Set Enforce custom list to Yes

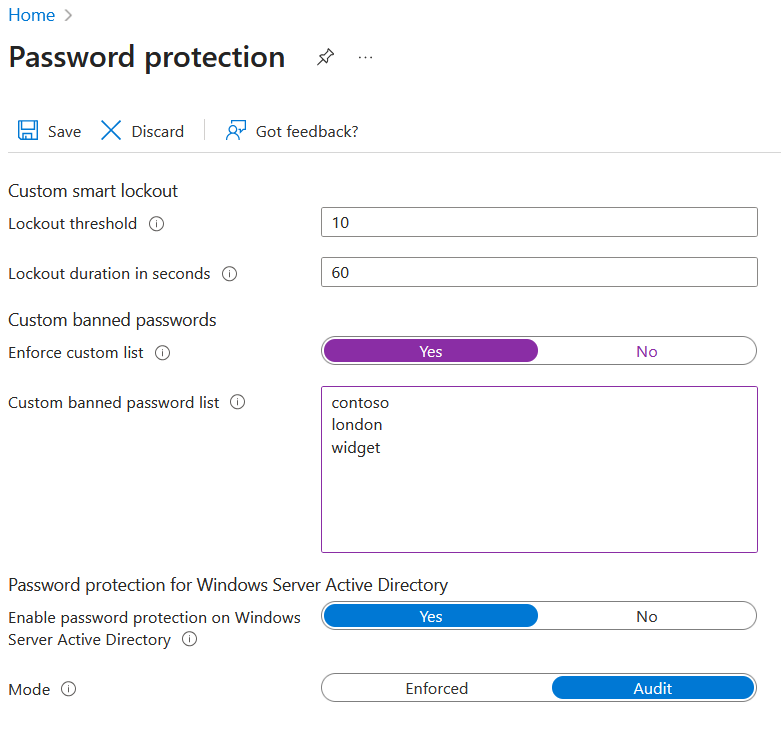tap(431, 351)
